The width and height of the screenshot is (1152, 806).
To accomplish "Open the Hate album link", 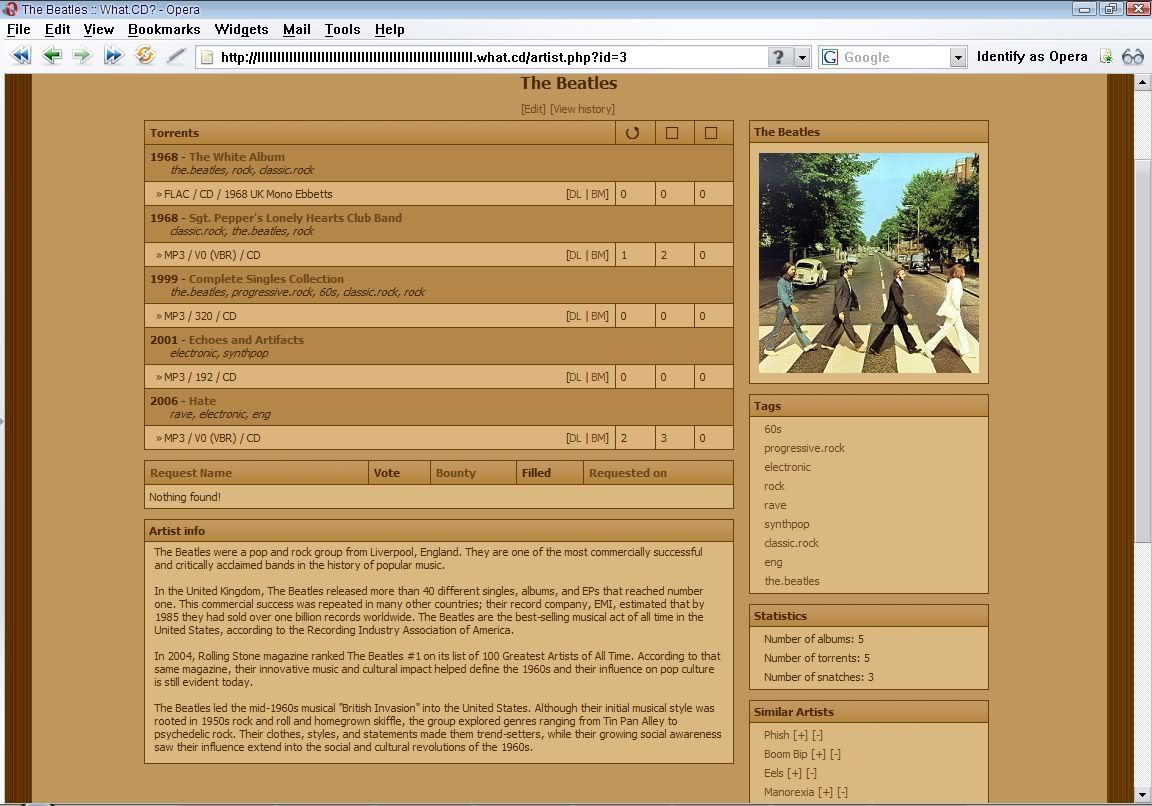I will (202, 400).
